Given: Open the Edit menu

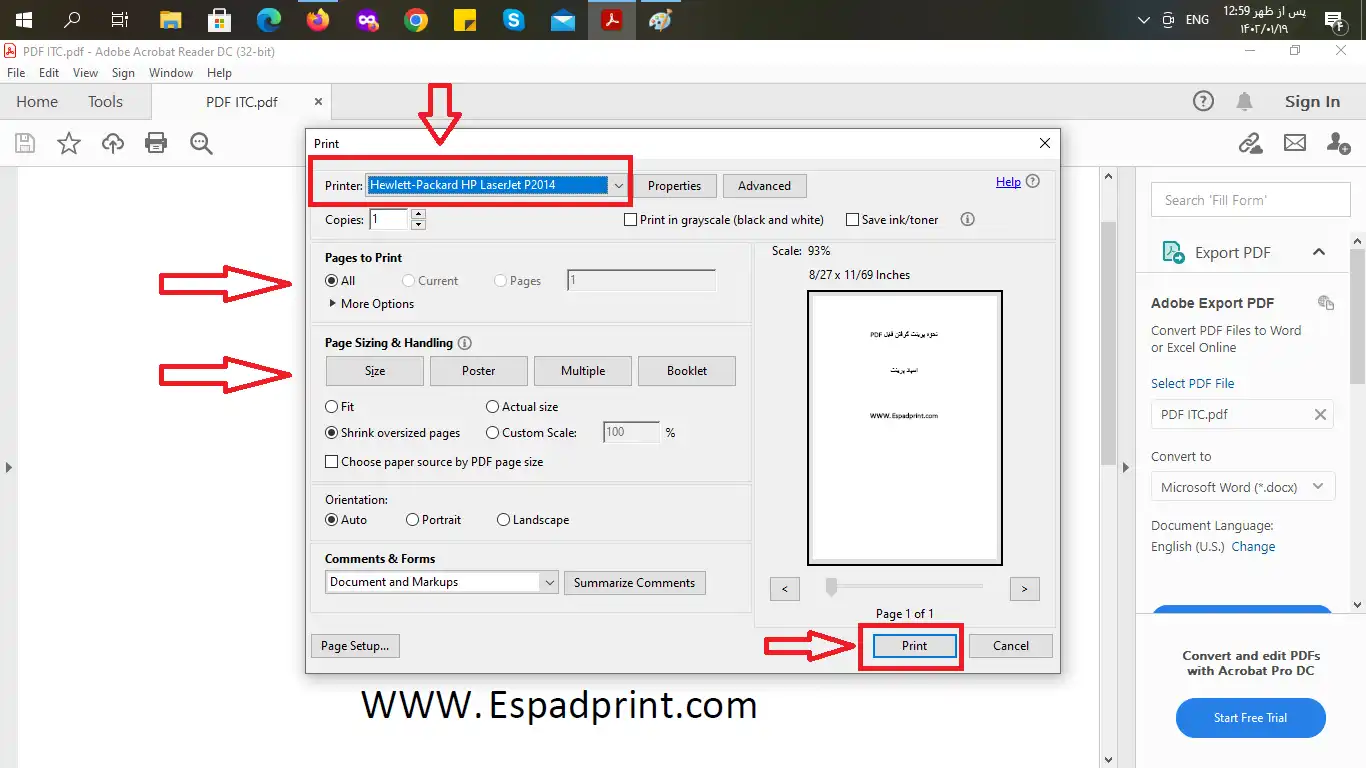Looking at the screenshot, I should [49, 73].
